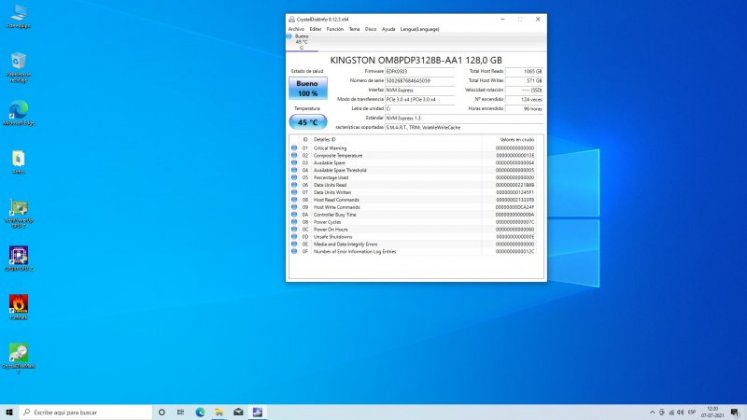Select the flame icon desktop shortcut
This screenshot has width=747, height=420.
19,307
